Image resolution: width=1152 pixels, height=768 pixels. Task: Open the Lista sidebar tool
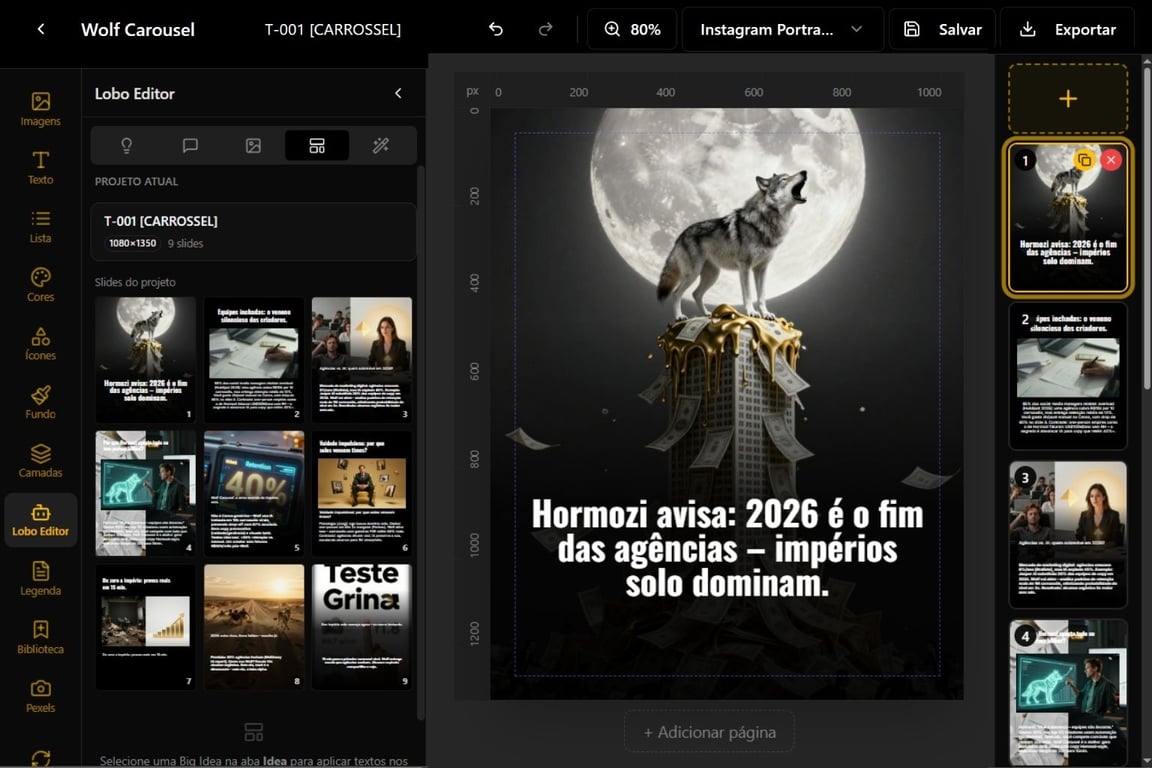point(40,226)
